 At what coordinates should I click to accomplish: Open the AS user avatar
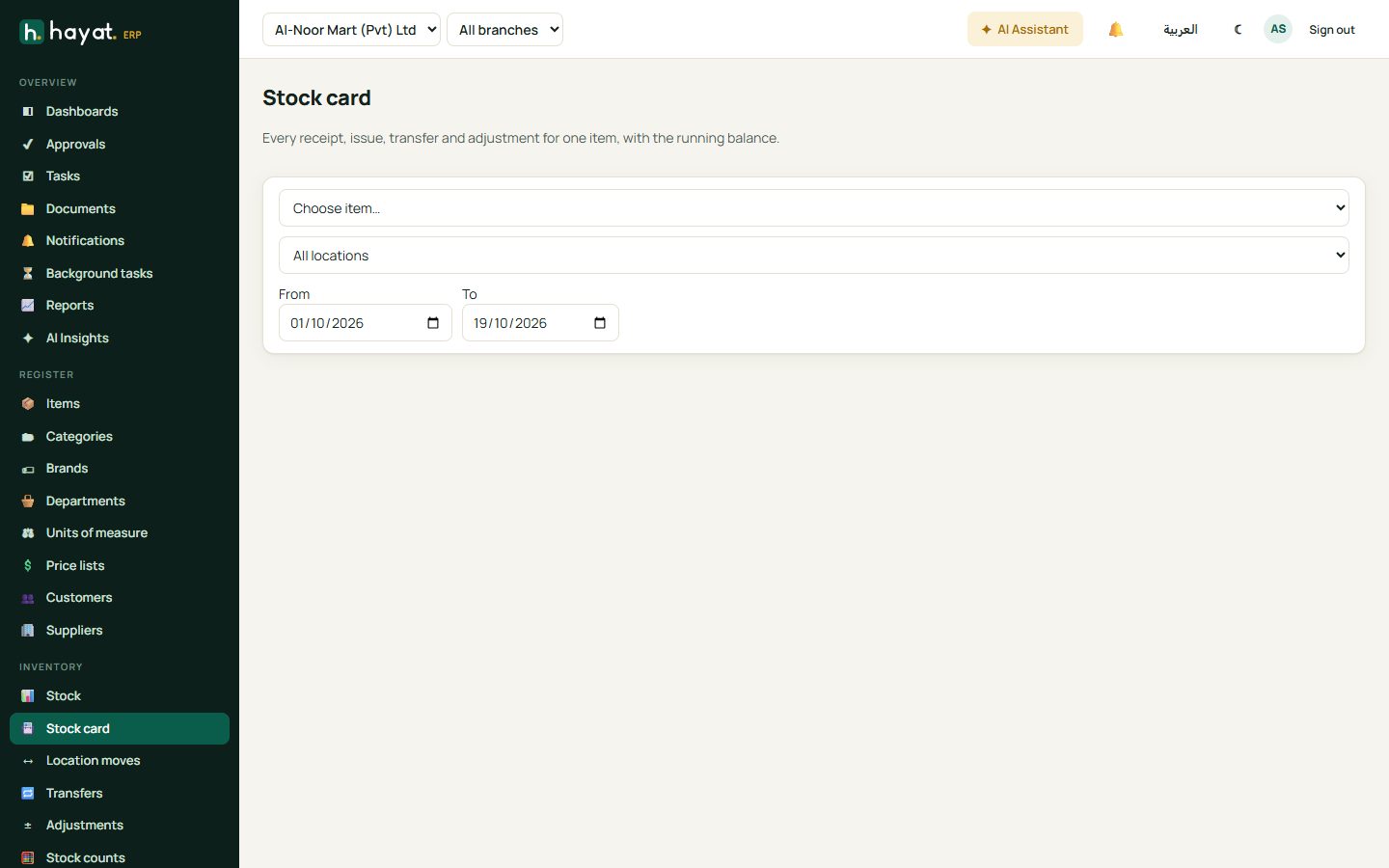click(x=1278, y=29)
